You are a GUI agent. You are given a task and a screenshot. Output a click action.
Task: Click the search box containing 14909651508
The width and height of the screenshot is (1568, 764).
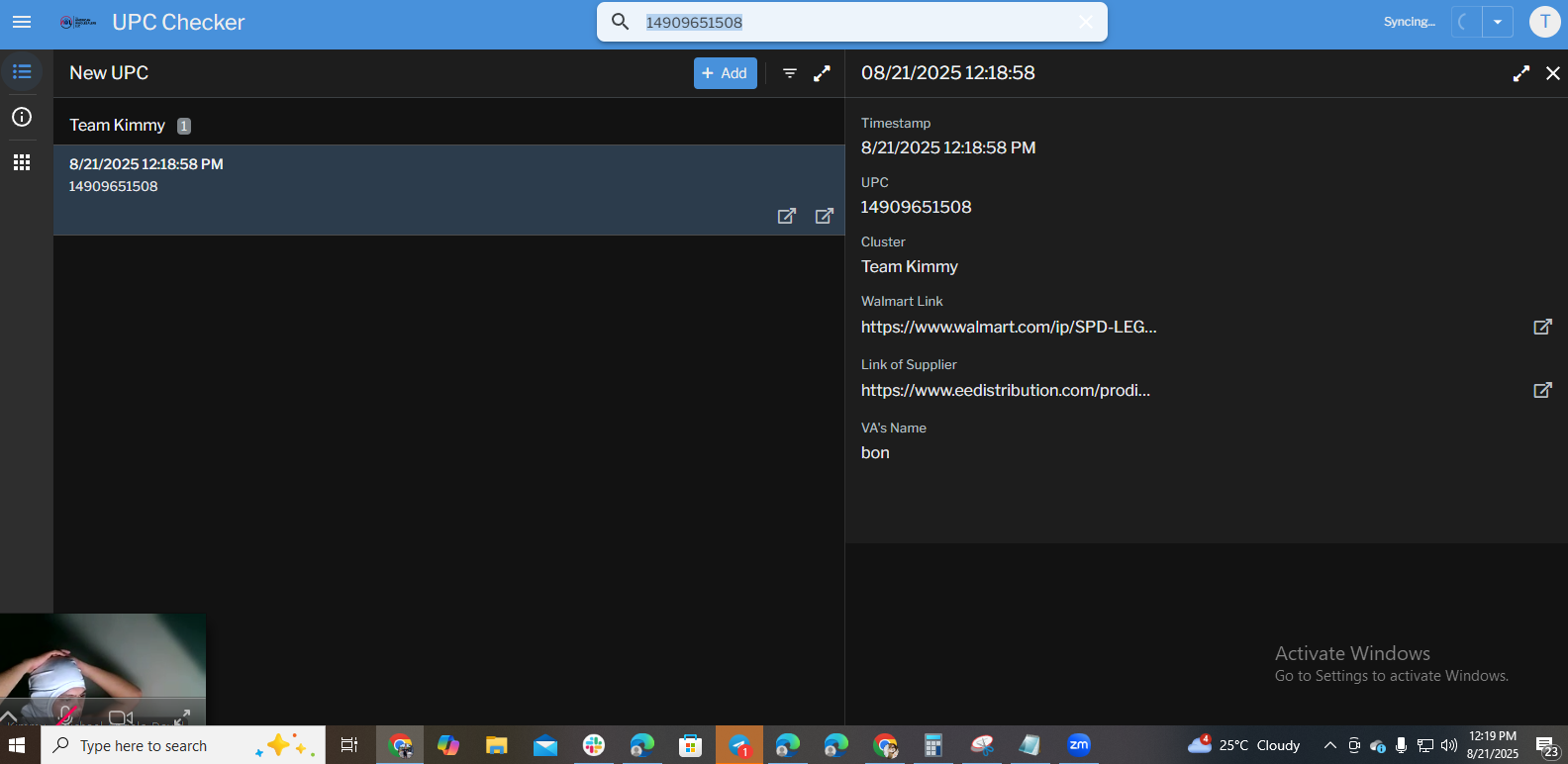[851, 22]
